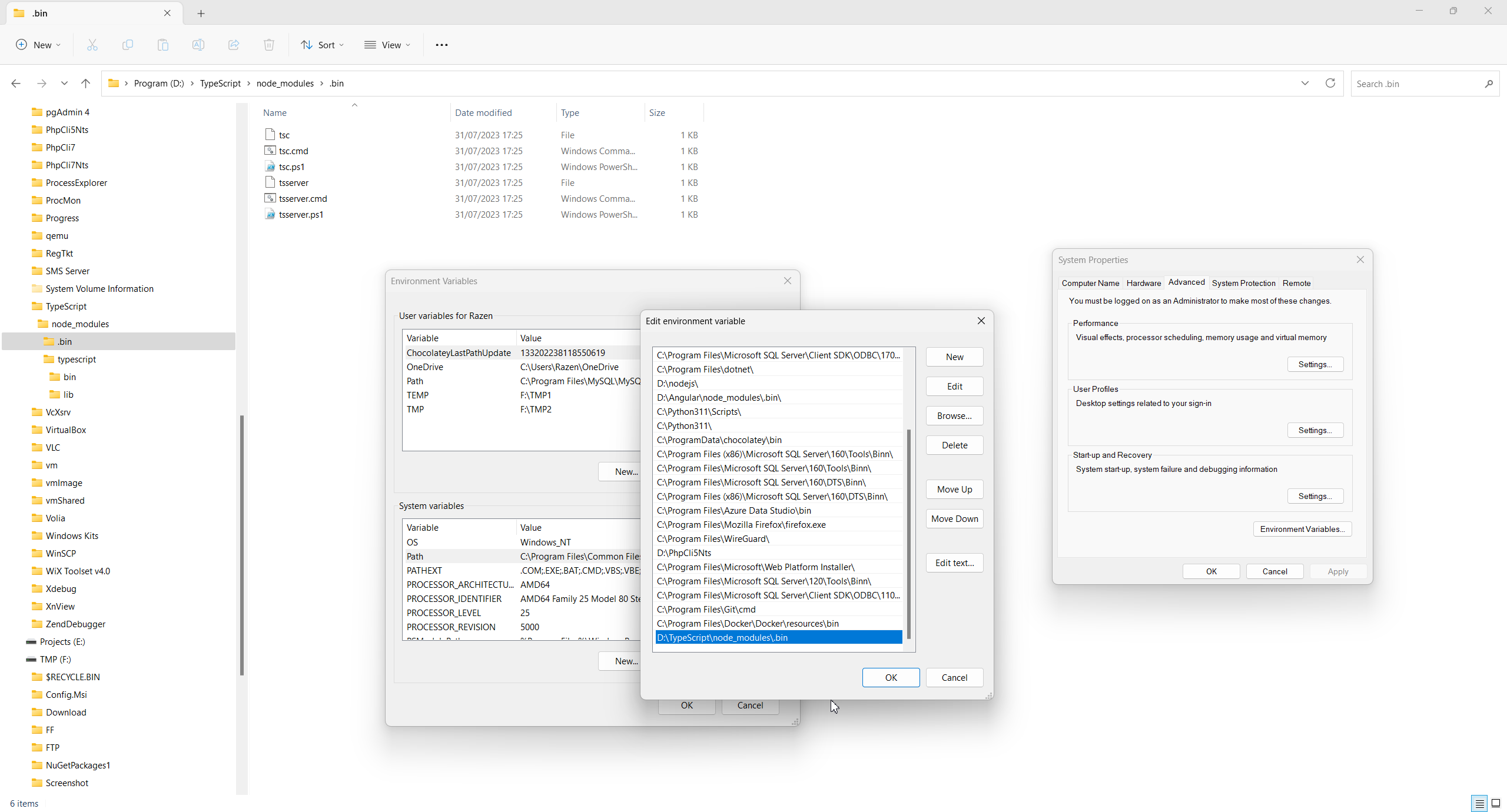Image resolution: width=1507 pixels, height=812 pixels.
Task: Switch to large thumbnails view icon in status bar
Action: tap(1496, 803)
